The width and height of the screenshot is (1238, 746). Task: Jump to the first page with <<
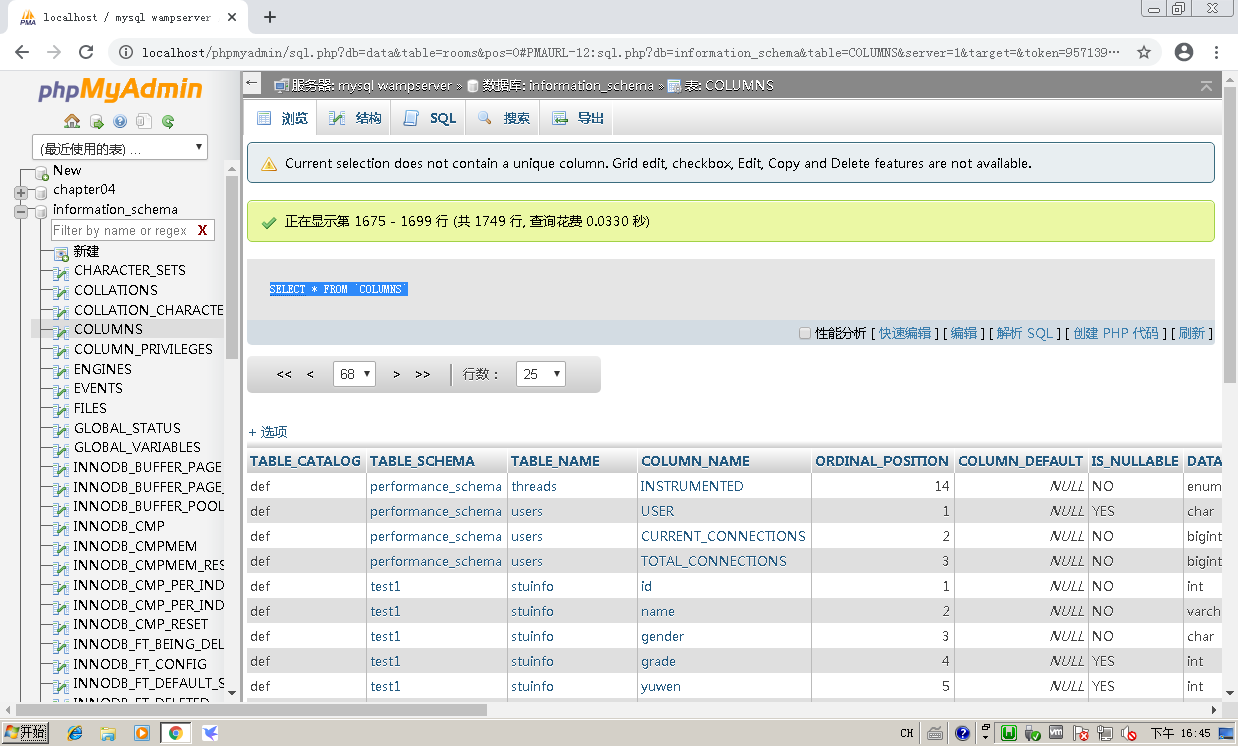(284, 374)
